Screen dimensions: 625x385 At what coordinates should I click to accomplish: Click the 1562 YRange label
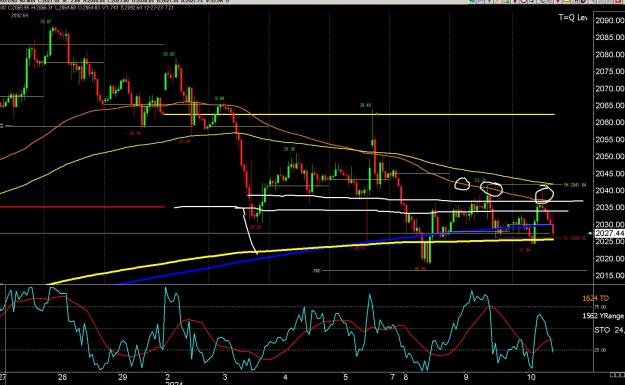tap(603, 316)
